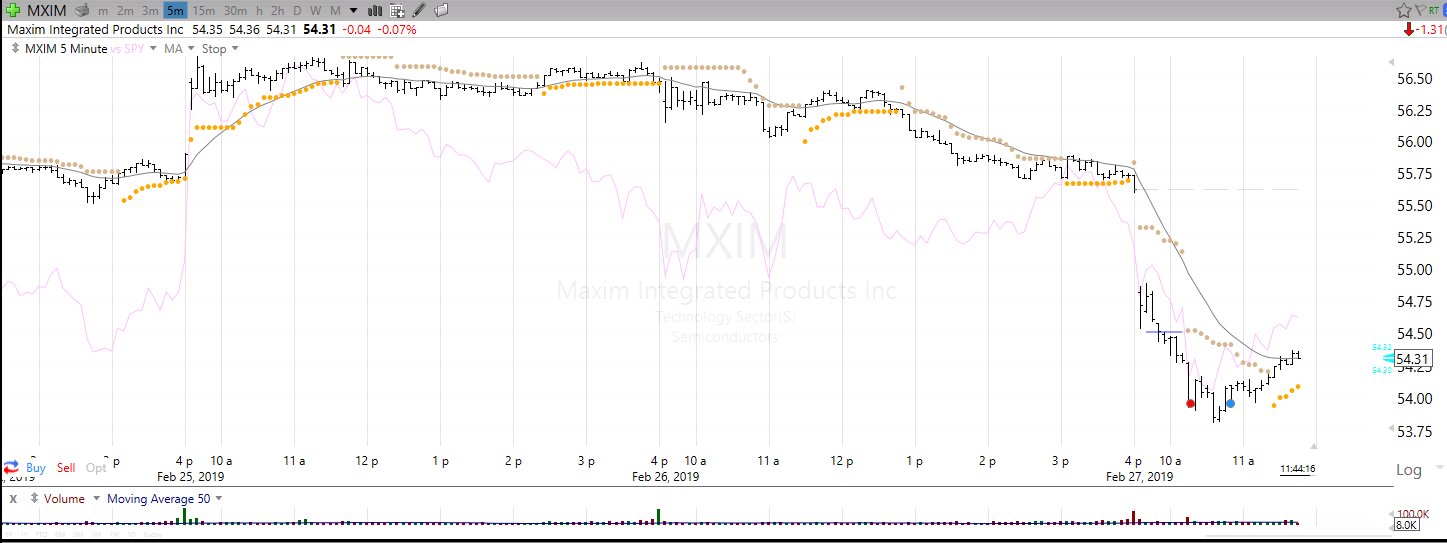Click the Opt options button
This screenshot has width=1447, height=543.
click(x=96, y=468)
